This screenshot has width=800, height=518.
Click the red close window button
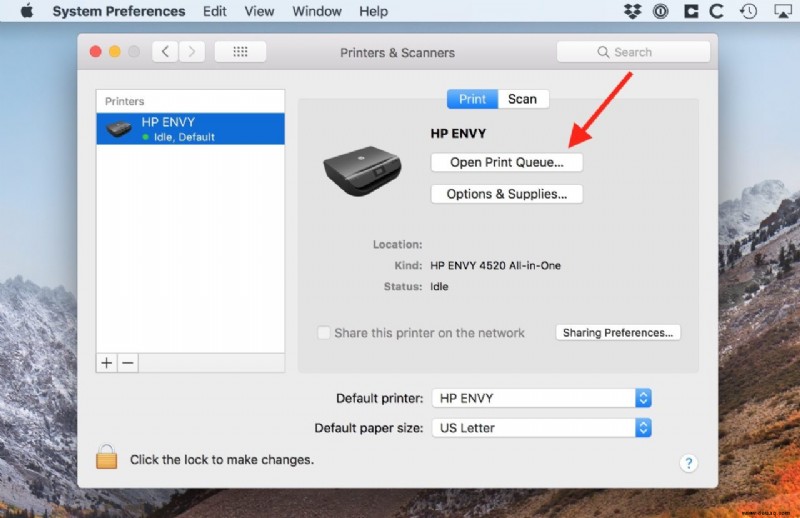[95, 52]
